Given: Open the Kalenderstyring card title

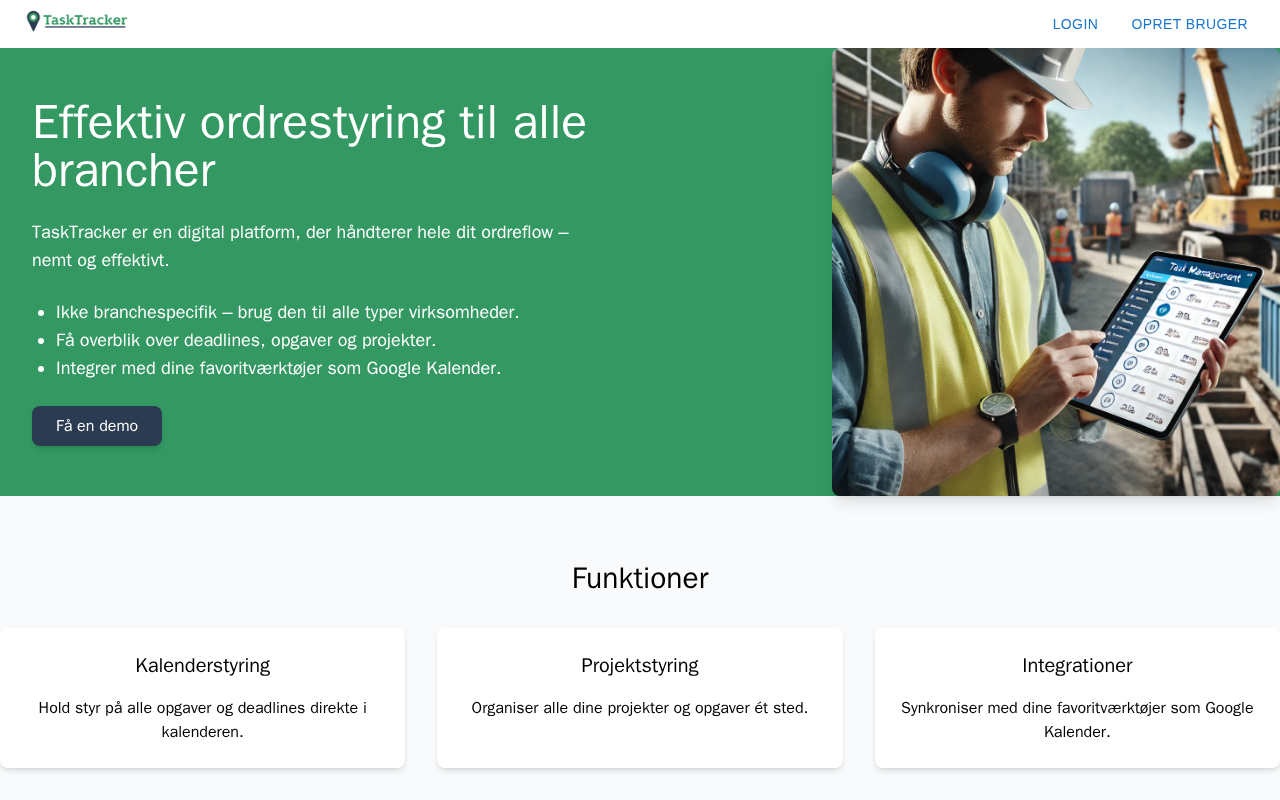Looking at the screenshot, I should [202, 665].
